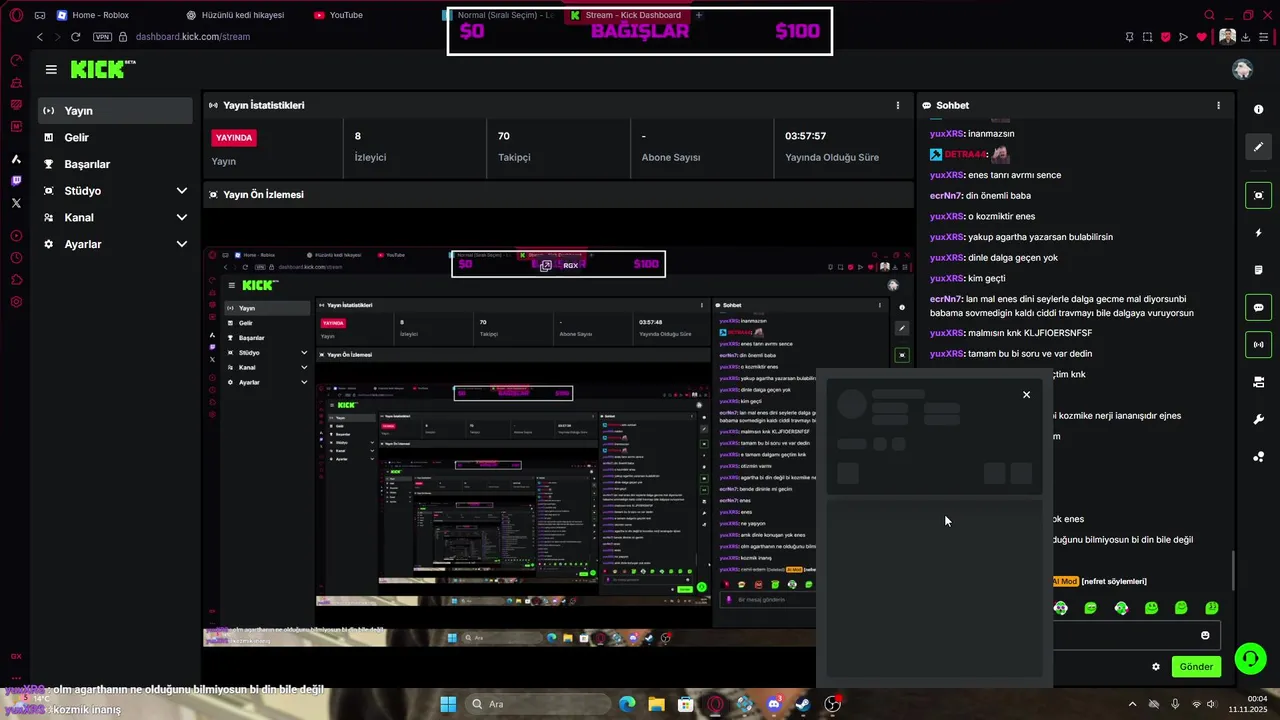1280x720 pixels.
Task: Click the pencil edit icon in right toolbar
Action: pyautogui.click(x=1258, y=146)
